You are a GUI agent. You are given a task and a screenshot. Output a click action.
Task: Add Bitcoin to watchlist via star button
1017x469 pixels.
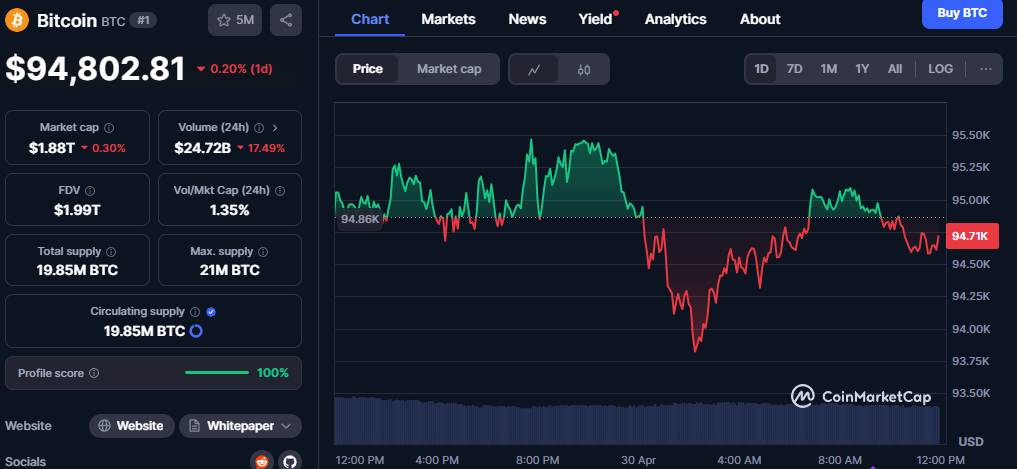235,20
